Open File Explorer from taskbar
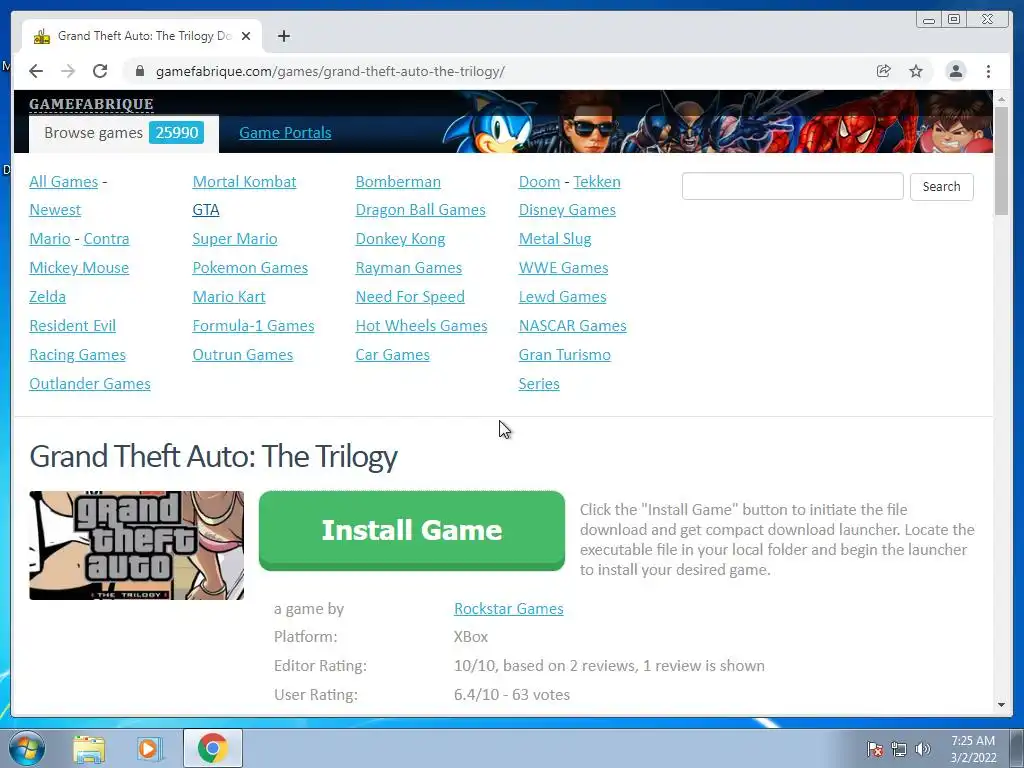Image resolution: width=1024 pixels, height=768 pixels. 89,749
